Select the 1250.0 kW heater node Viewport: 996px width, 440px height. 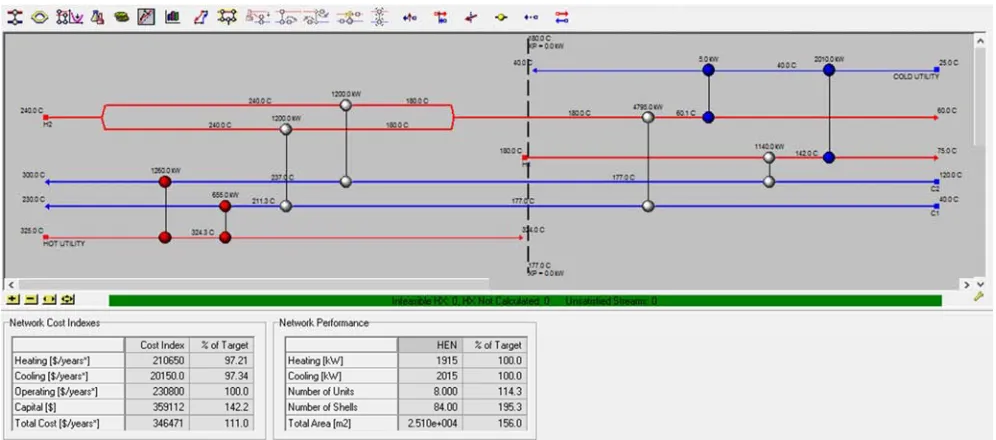pyautogui.click(x=165, y=182)
